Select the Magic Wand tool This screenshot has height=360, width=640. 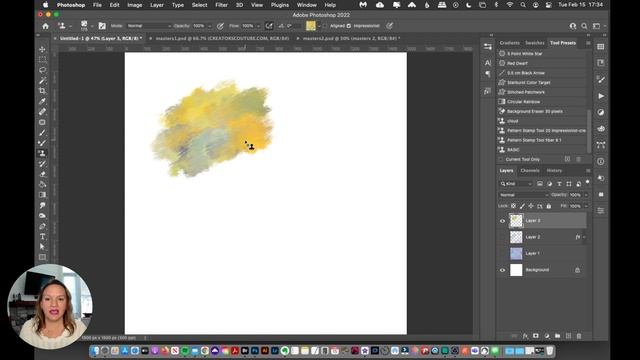point(42,80)
